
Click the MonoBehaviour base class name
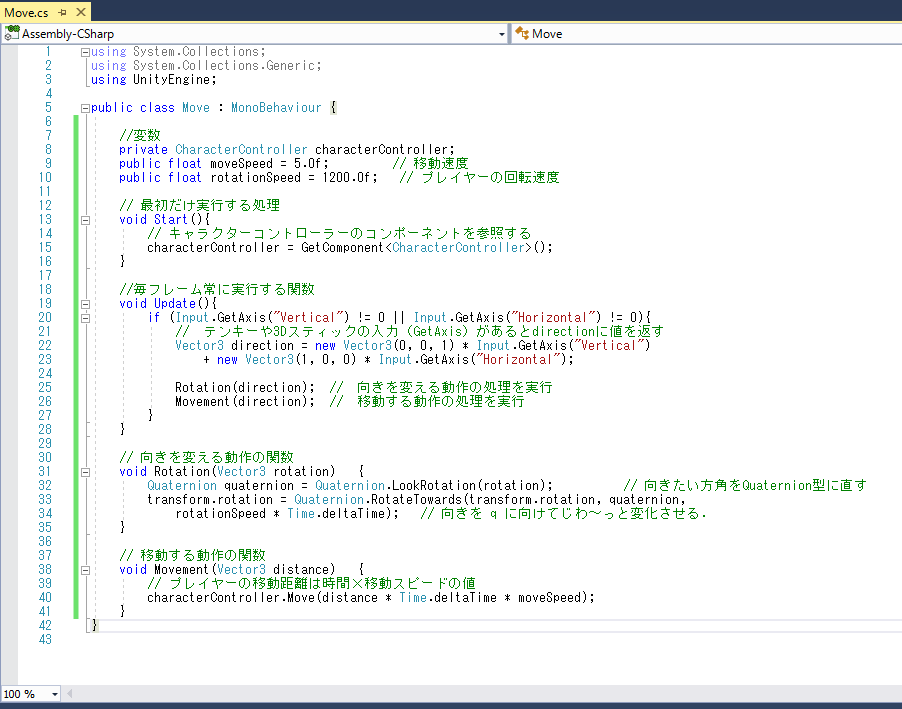(276, 108)
